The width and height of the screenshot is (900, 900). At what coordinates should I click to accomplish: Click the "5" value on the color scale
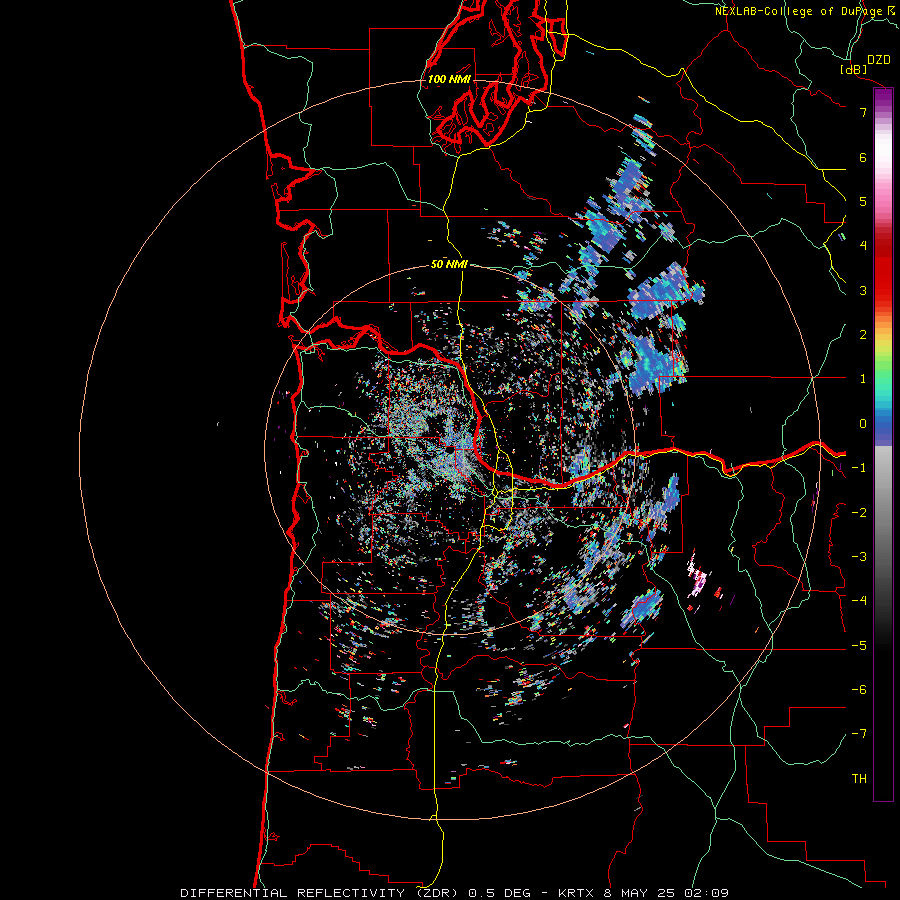pos(863,201)
